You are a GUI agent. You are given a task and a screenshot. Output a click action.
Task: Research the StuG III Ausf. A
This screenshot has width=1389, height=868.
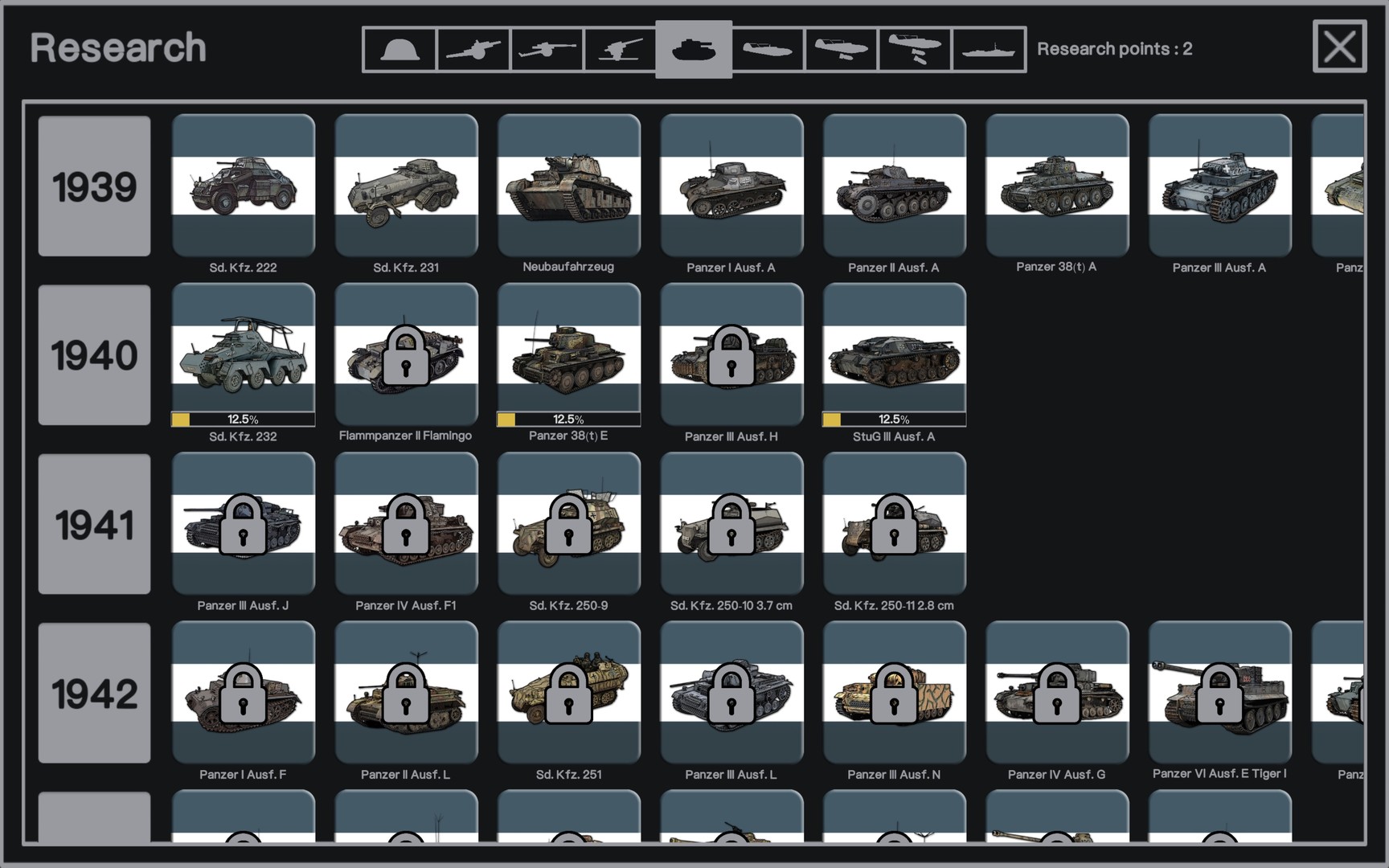point(894,355)
